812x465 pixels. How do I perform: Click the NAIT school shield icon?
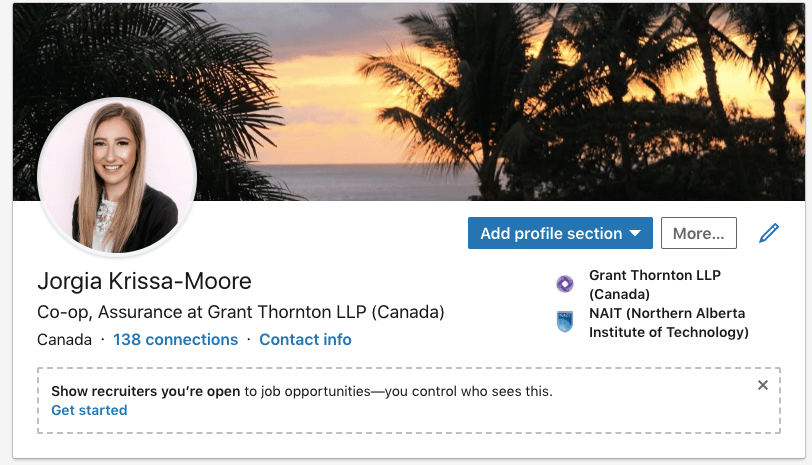(565, 322)
